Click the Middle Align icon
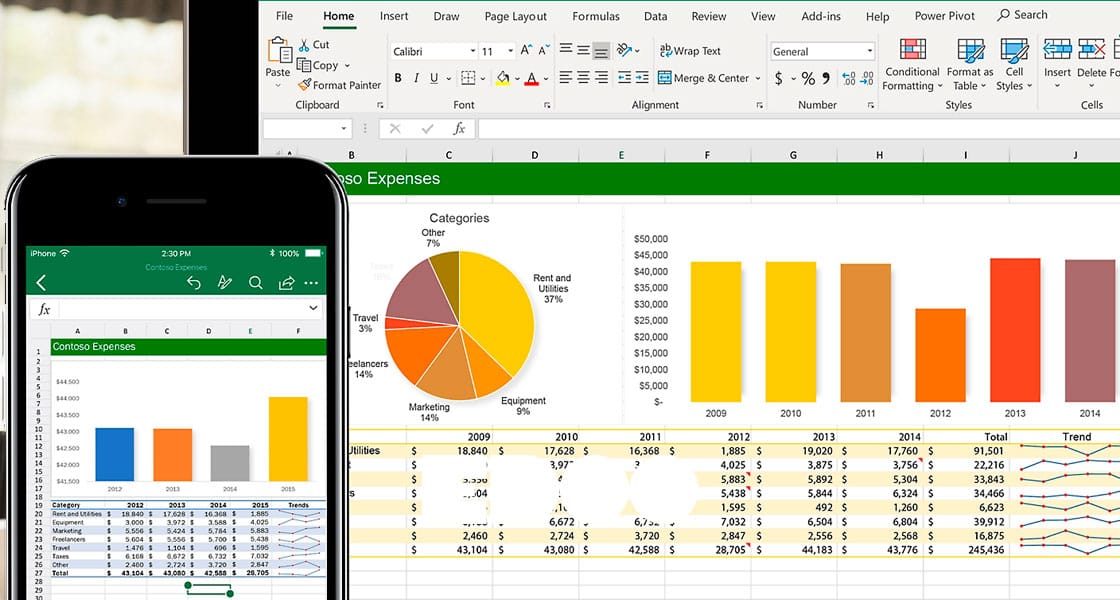 [x=584, y=50]
